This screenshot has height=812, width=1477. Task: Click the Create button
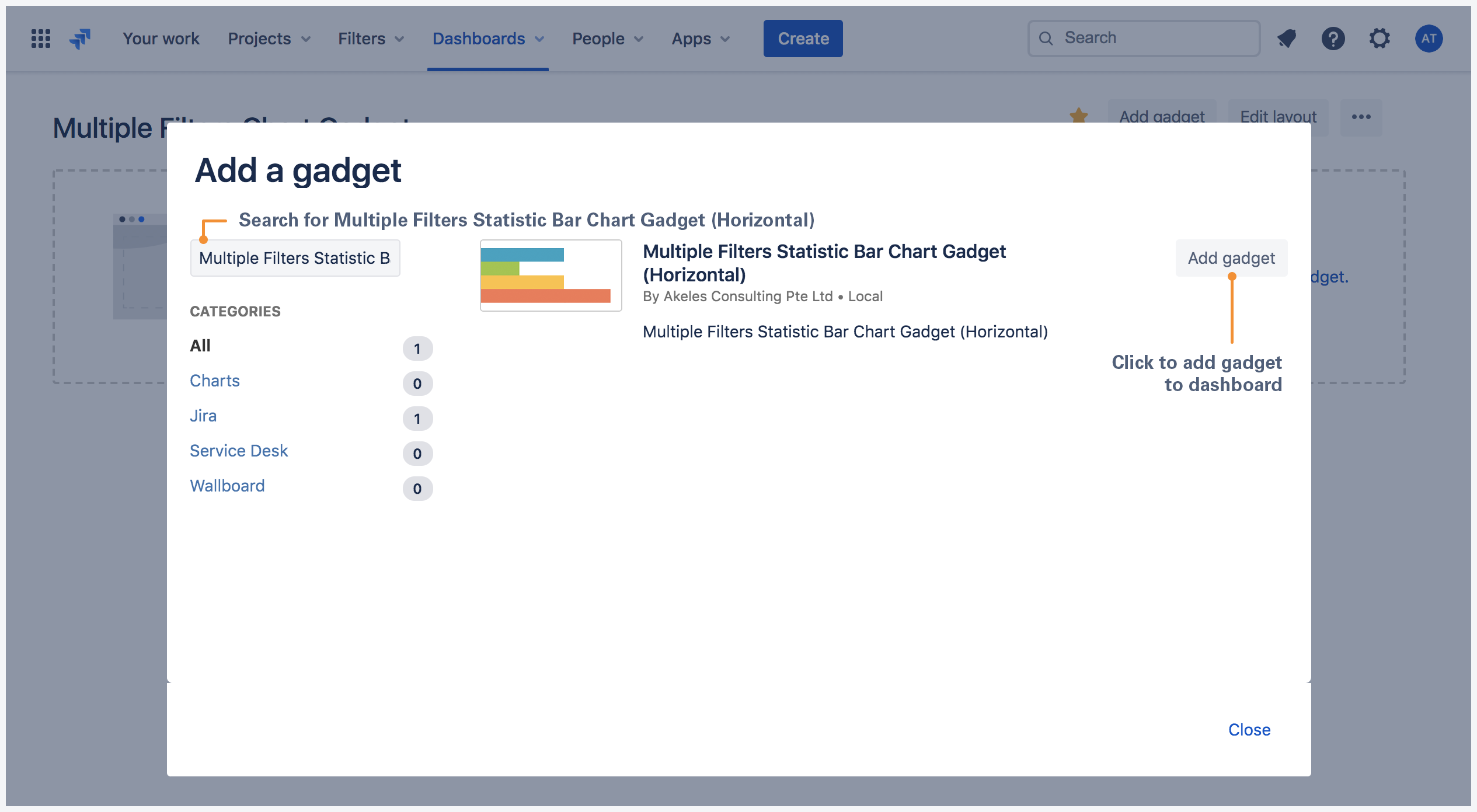803,38
